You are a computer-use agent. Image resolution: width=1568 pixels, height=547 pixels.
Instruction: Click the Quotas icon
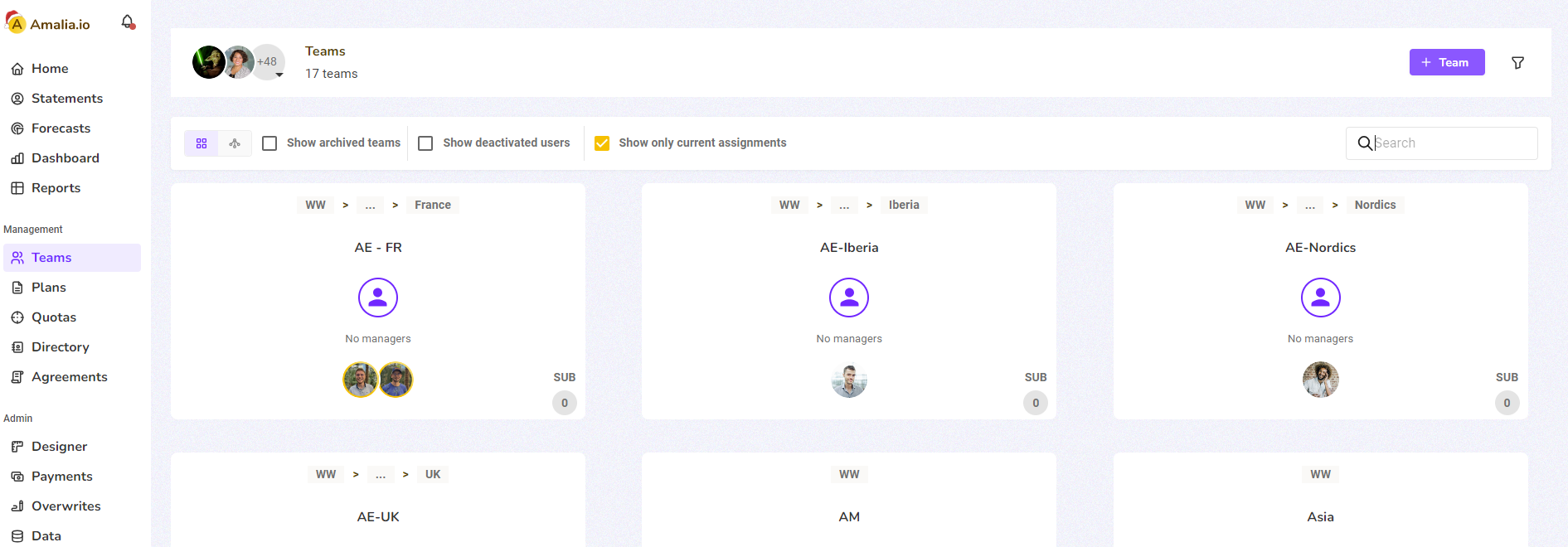pos(17,317)
